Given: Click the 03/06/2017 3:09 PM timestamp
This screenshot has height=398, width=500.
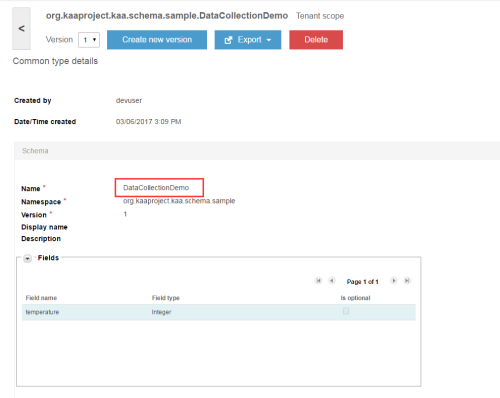Looking at the screenshot, I should pos(148,122).
